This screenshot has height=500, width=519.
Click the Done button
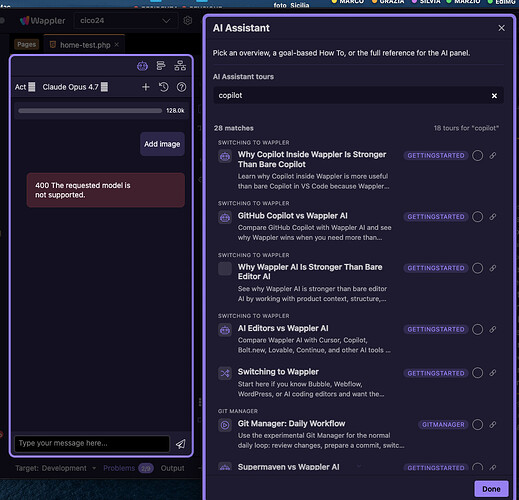pyautogui.click(x=491, y=489)
